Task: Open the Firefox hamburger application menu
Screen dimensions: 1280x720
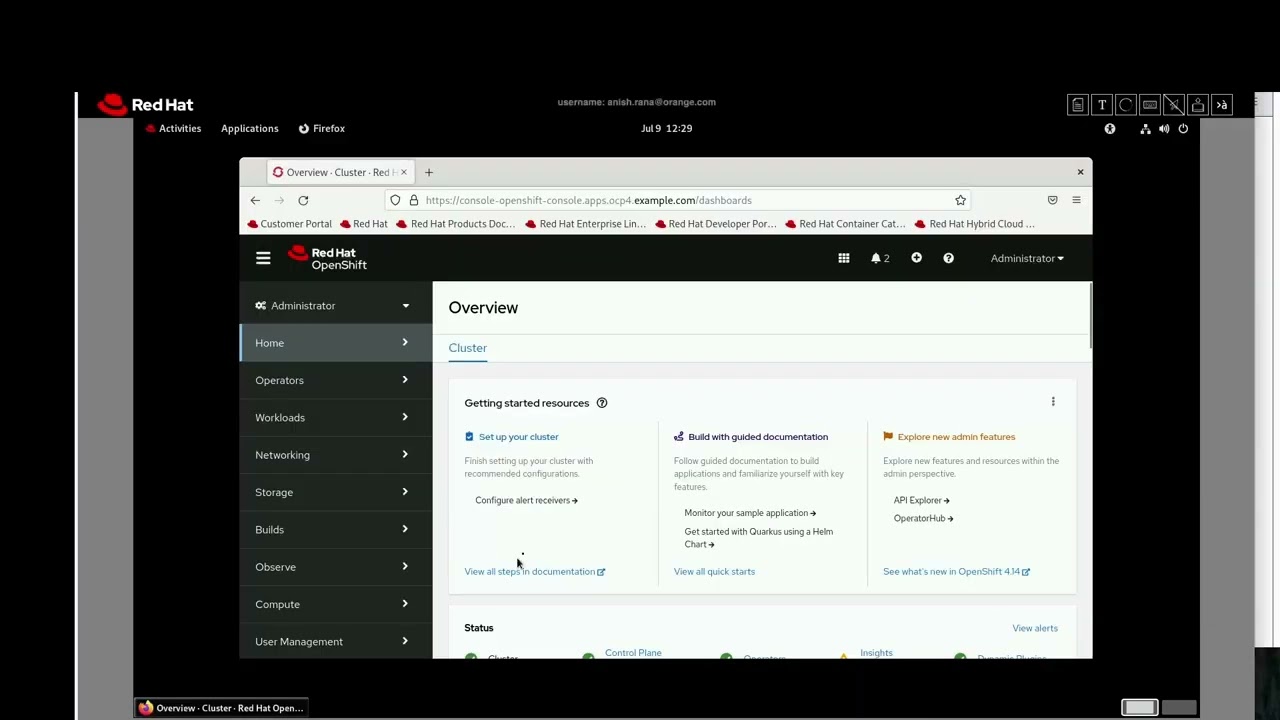Action: click(1076, 200)
